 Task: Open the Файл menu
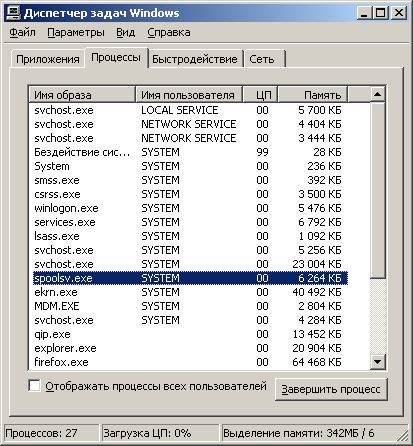point(22,32)
